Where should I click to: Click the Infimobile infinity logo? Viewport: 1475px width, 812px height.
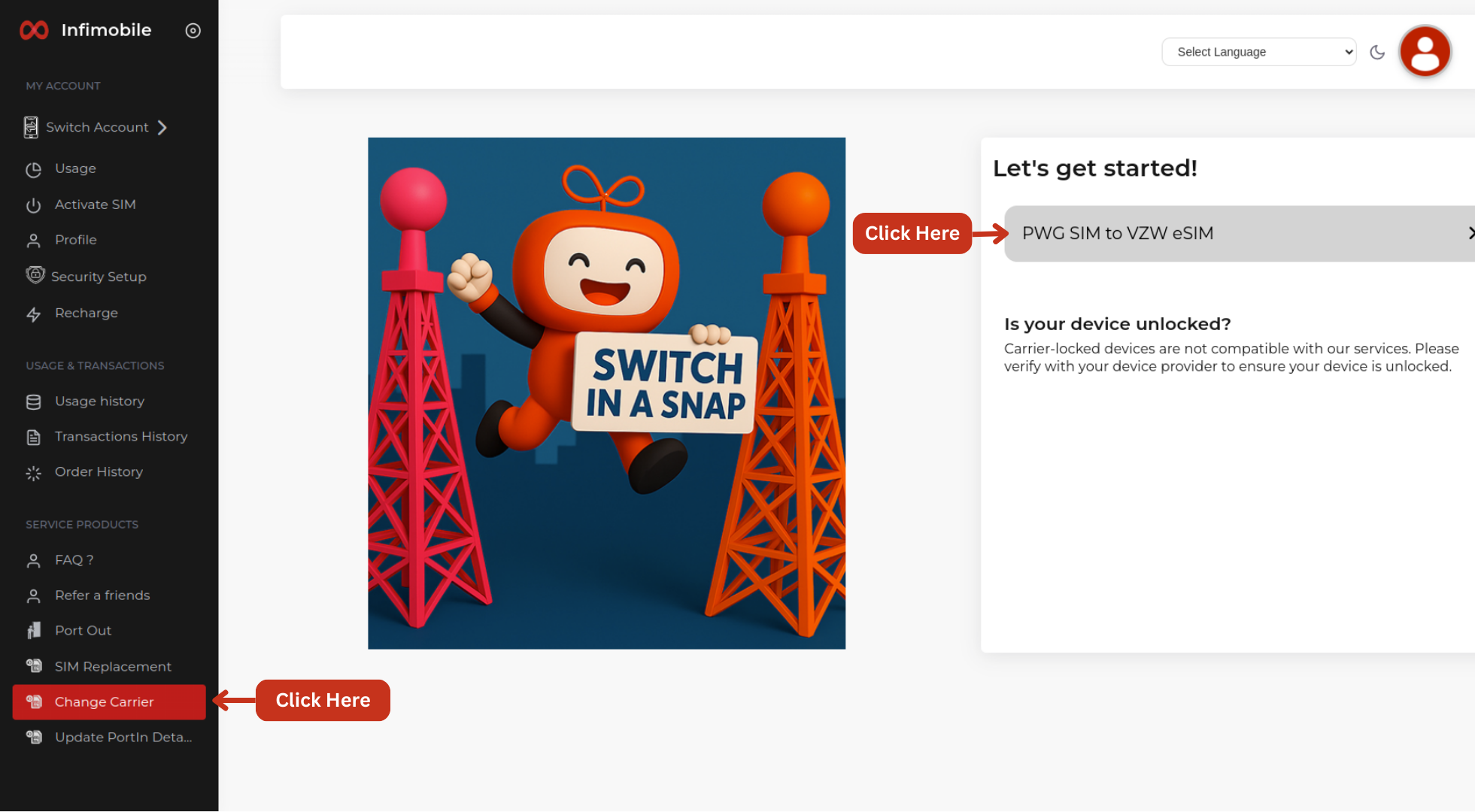[34, 30]
